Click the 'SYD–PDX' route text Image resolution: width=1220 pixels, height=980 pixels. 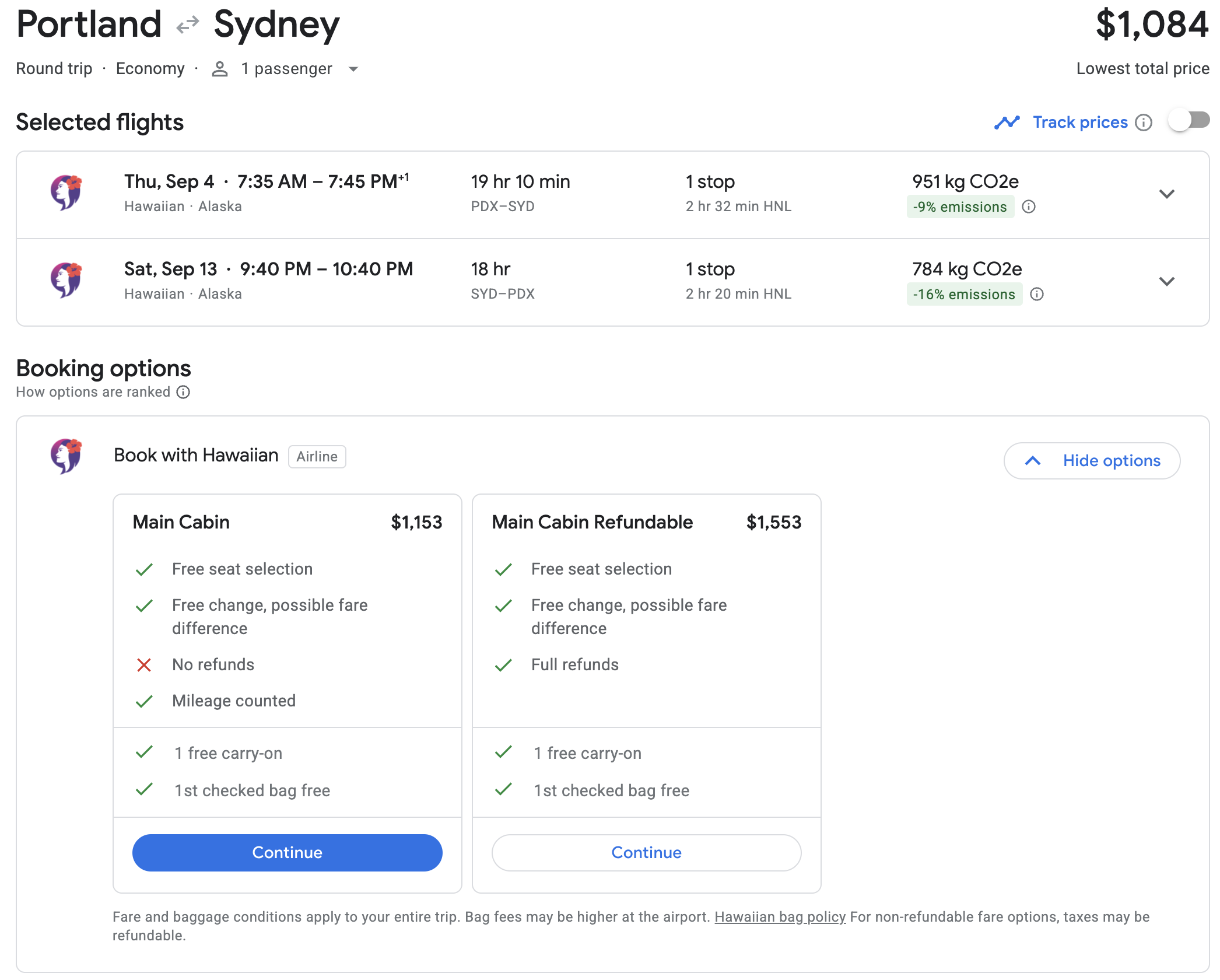point(503,294)
